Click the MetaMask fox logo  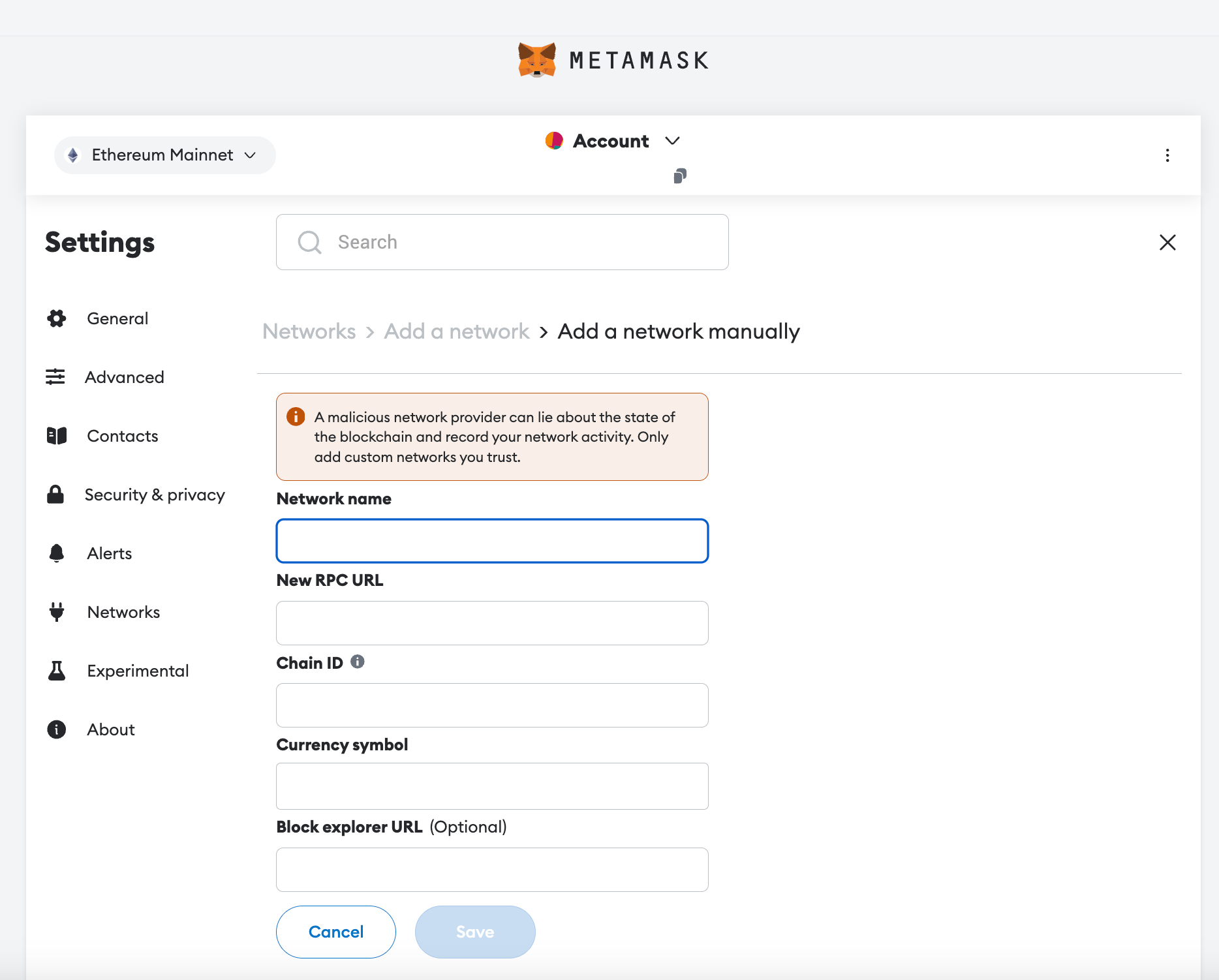tap(536, 60)
